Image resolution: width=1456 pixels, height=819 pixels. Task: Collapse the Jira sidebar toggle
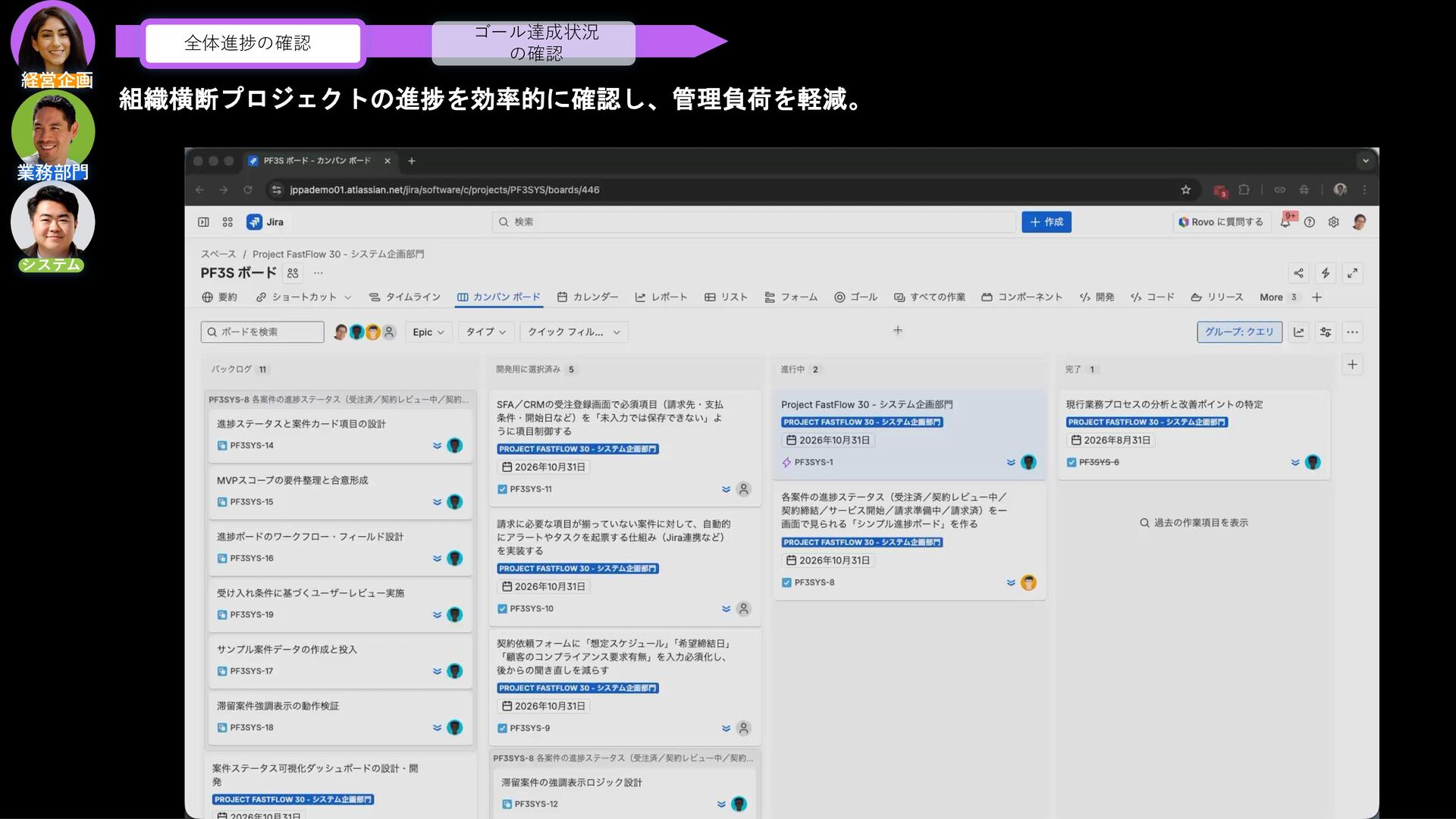pyautogui.click(x=203, y=222)
